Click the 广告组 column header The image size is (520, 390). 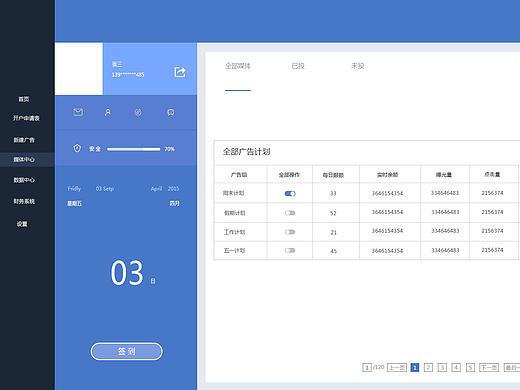[x=239, y=175]
